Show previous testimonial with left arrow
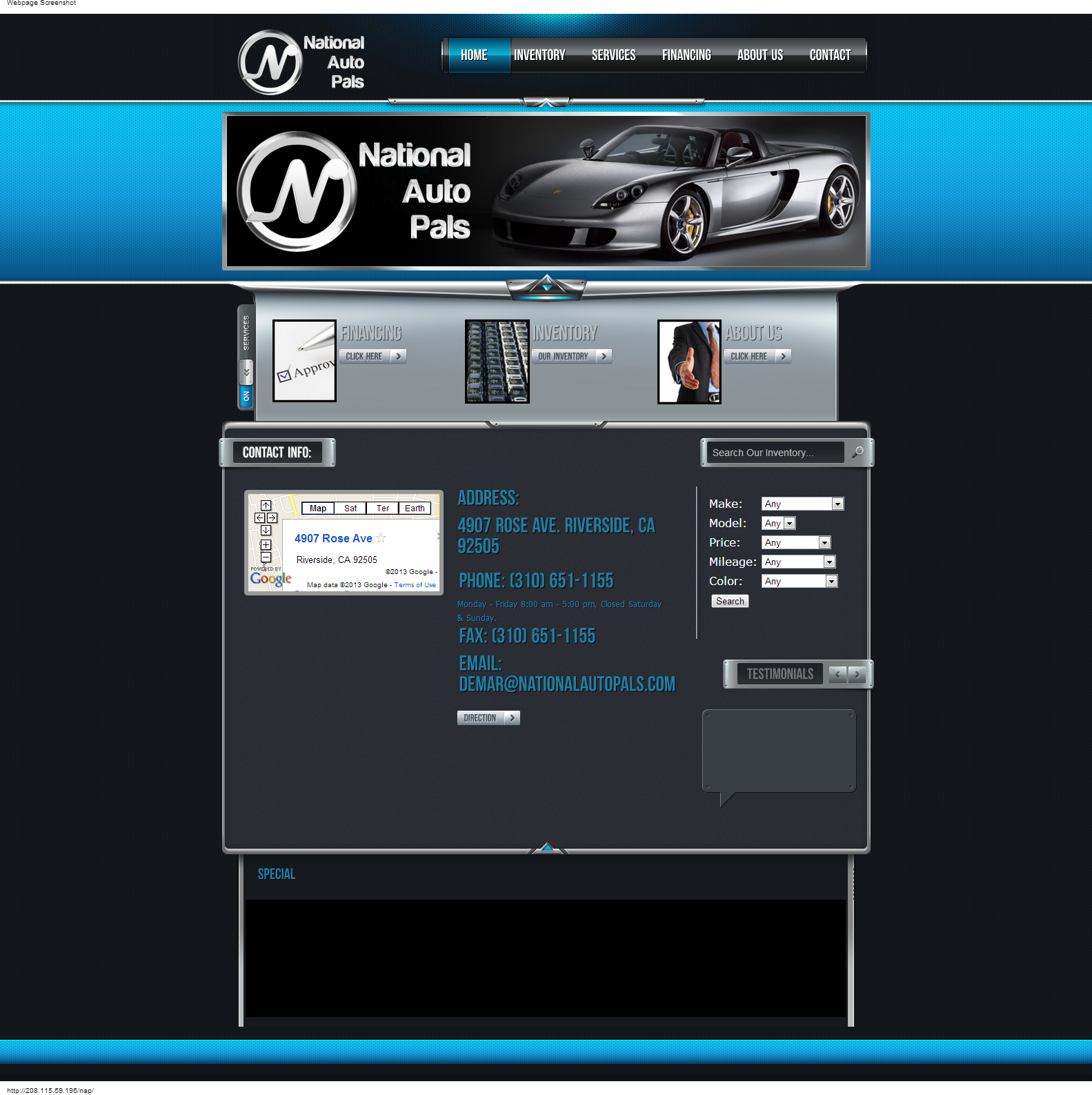1092x1095 pixels. pyautogui.click(x=837, y=674)
